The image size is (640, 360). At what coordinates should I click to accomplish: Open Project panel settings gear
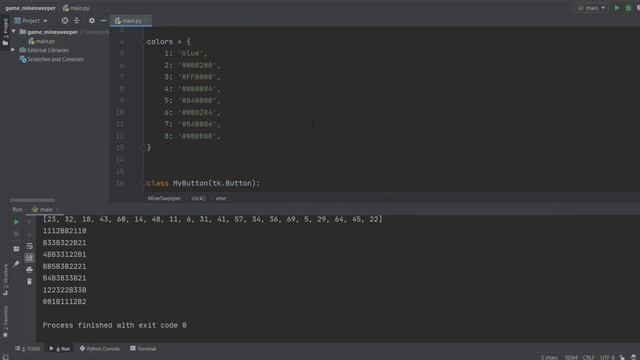pos(91,20)
